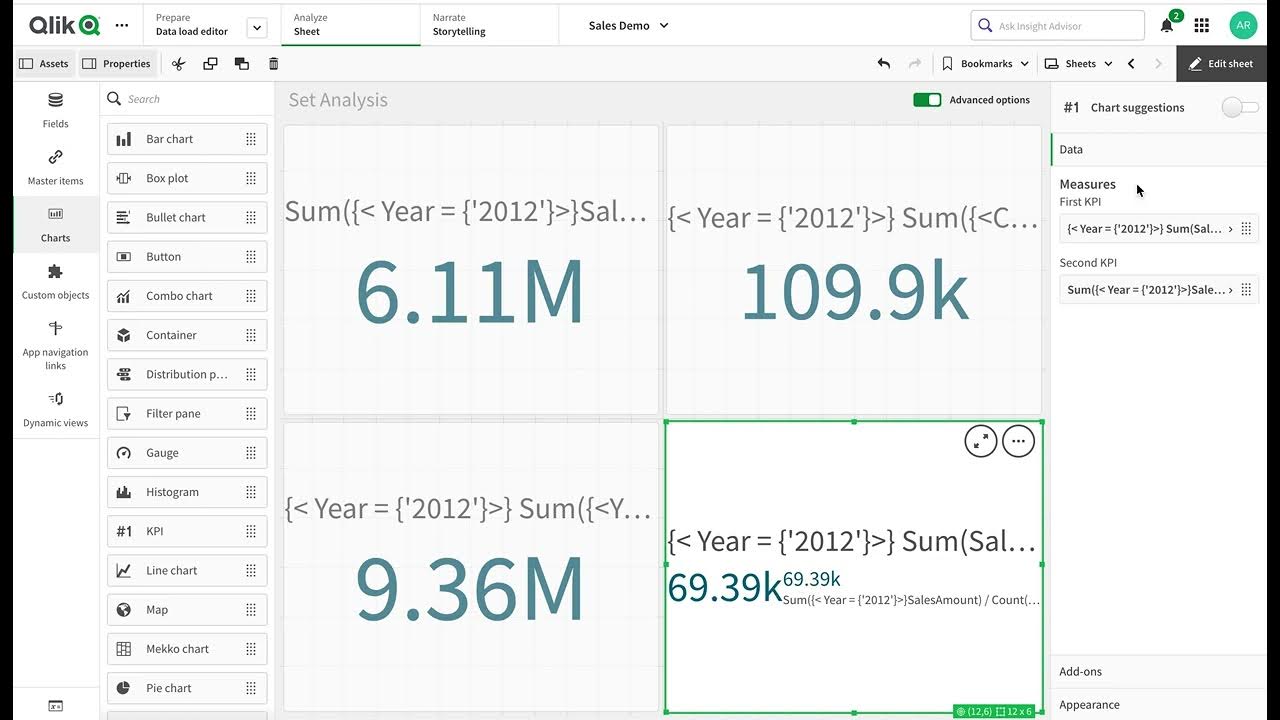Image resolution: width=1280 pixels, height=720 pixels.
Task: Open the notifications bell
Action: pyautogui.click(x=1167, y=25)
